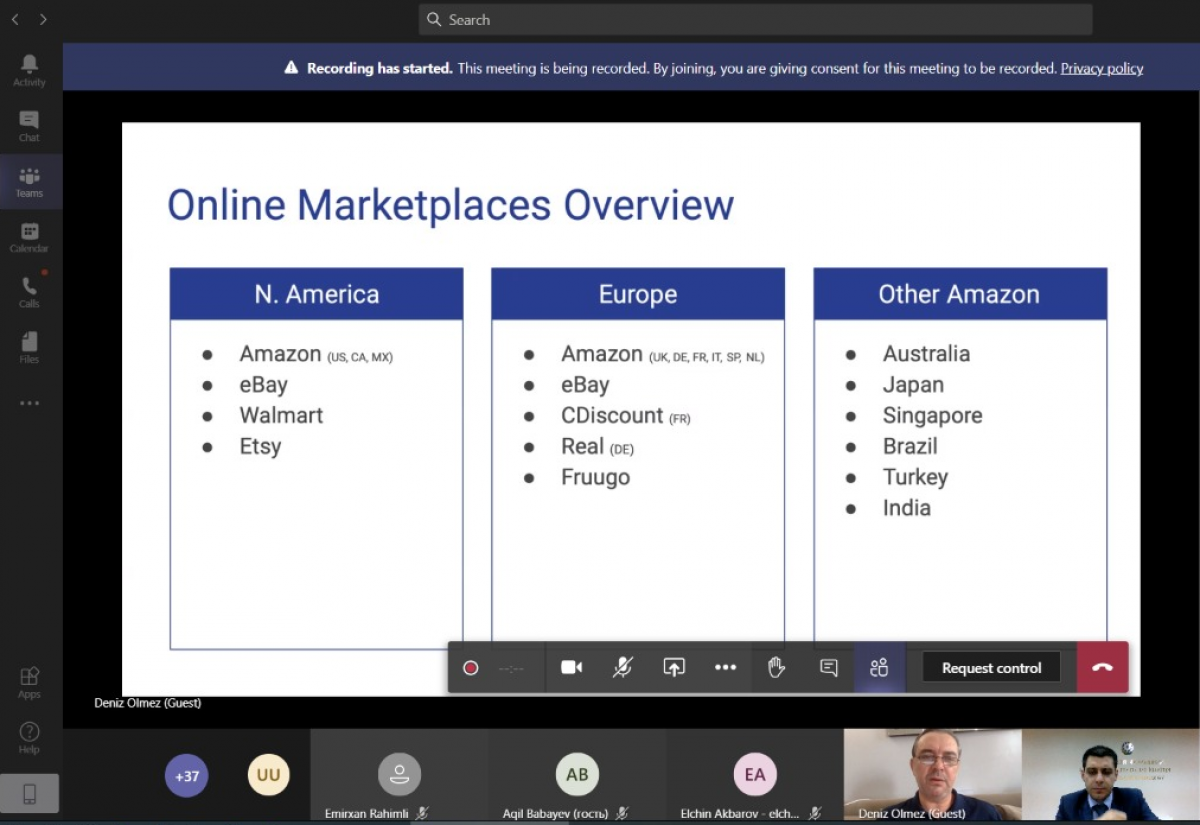Viewport: 1200px width, 825px height.
Task: Click the mobile device icon
Action: pyautogui.click(x=29, y=793)
